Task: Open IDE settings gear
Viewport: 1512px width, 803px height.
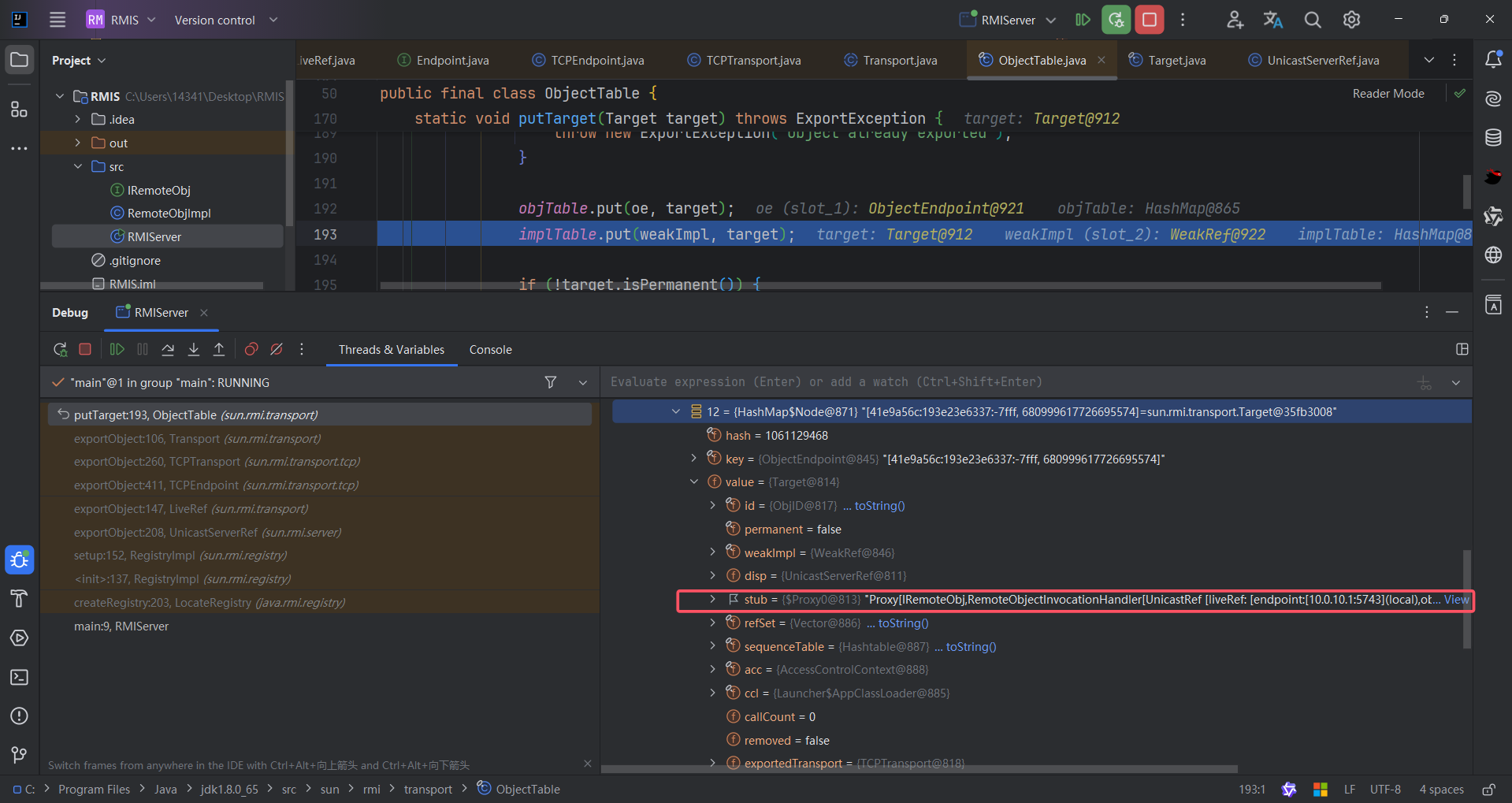Action: (1351, 20)
